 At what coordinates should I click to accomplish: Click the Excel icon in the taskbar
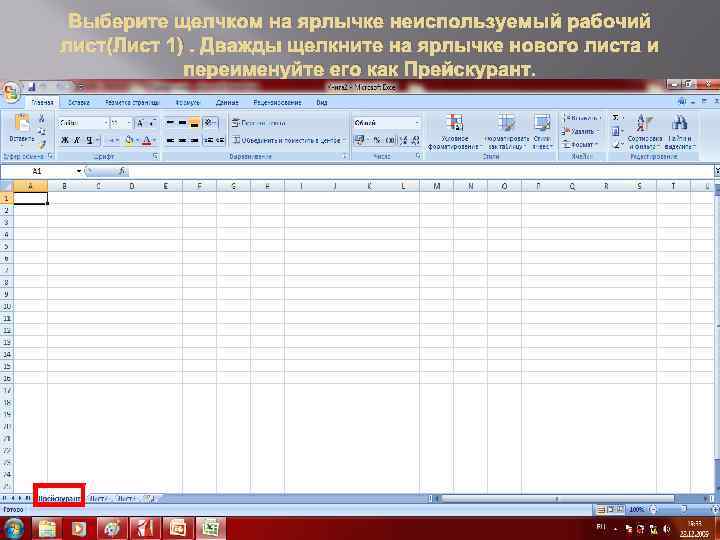pos(211,529)
